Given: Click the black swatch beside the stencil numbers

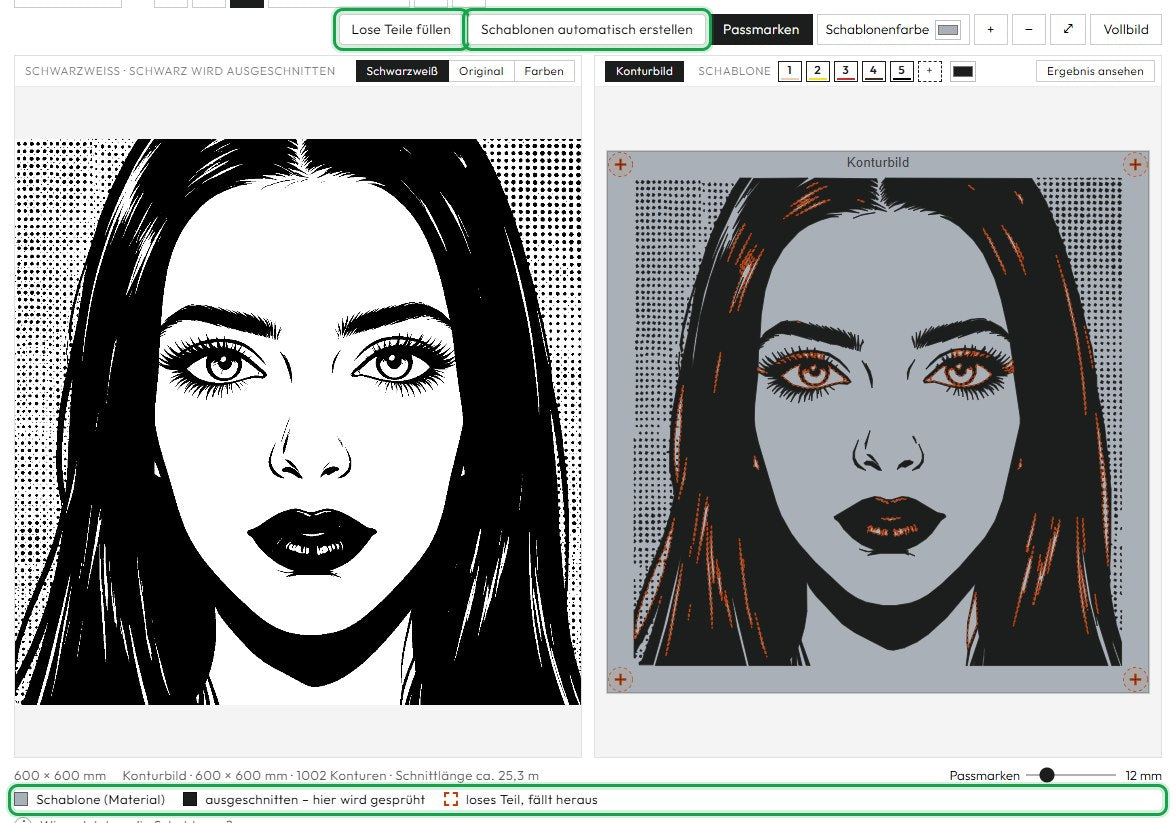Looking at the screenshot, I should 963,71.
